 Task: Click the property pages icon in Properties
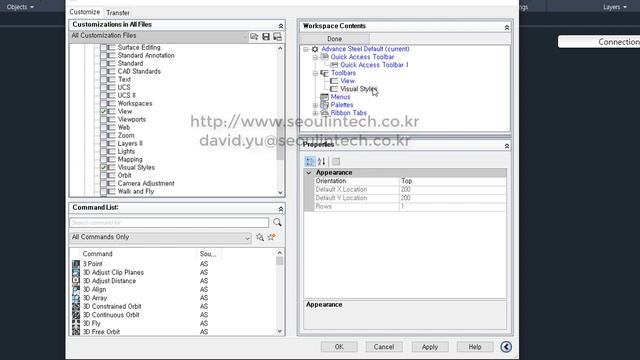pyautogui.click(x=336, y=161)
